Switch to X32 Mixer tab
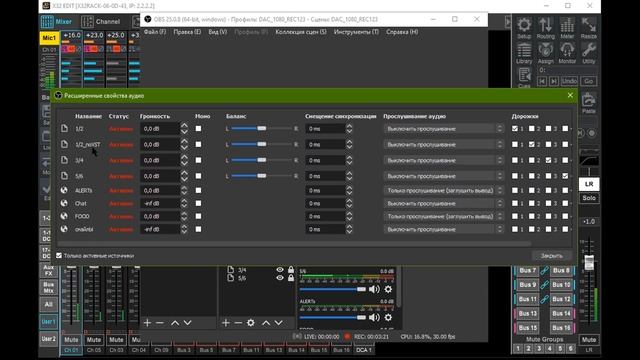 point(56,21)
